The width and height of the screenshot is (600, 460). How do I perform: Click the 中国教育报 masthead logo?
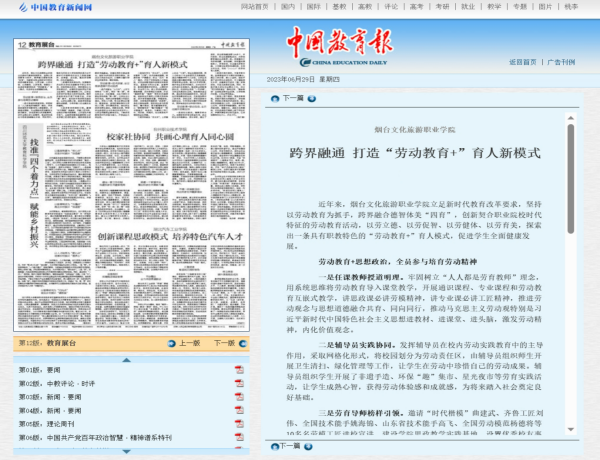[340, 46]
